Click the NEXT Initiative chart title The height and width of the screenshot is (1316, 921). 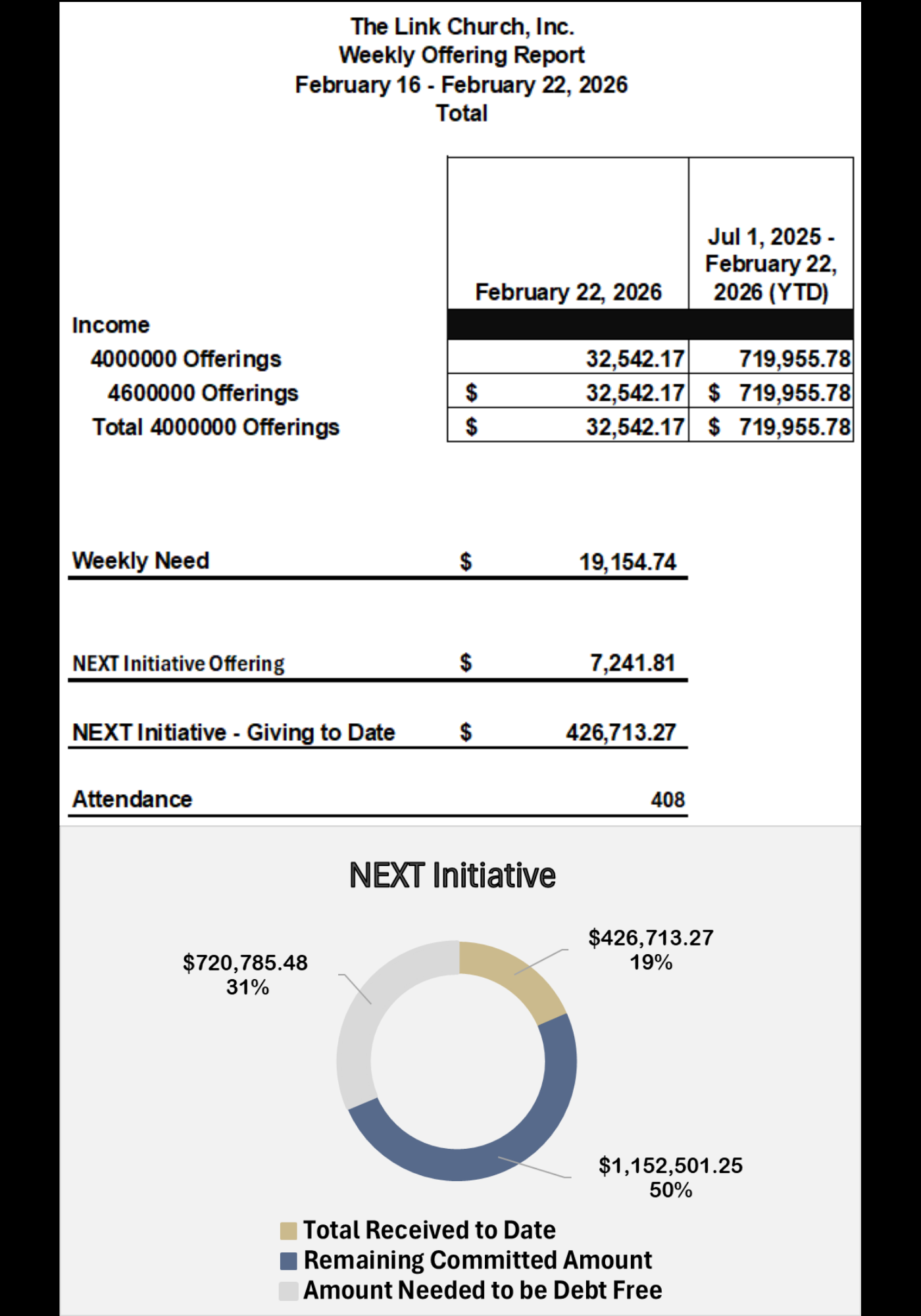coord(453,876)
